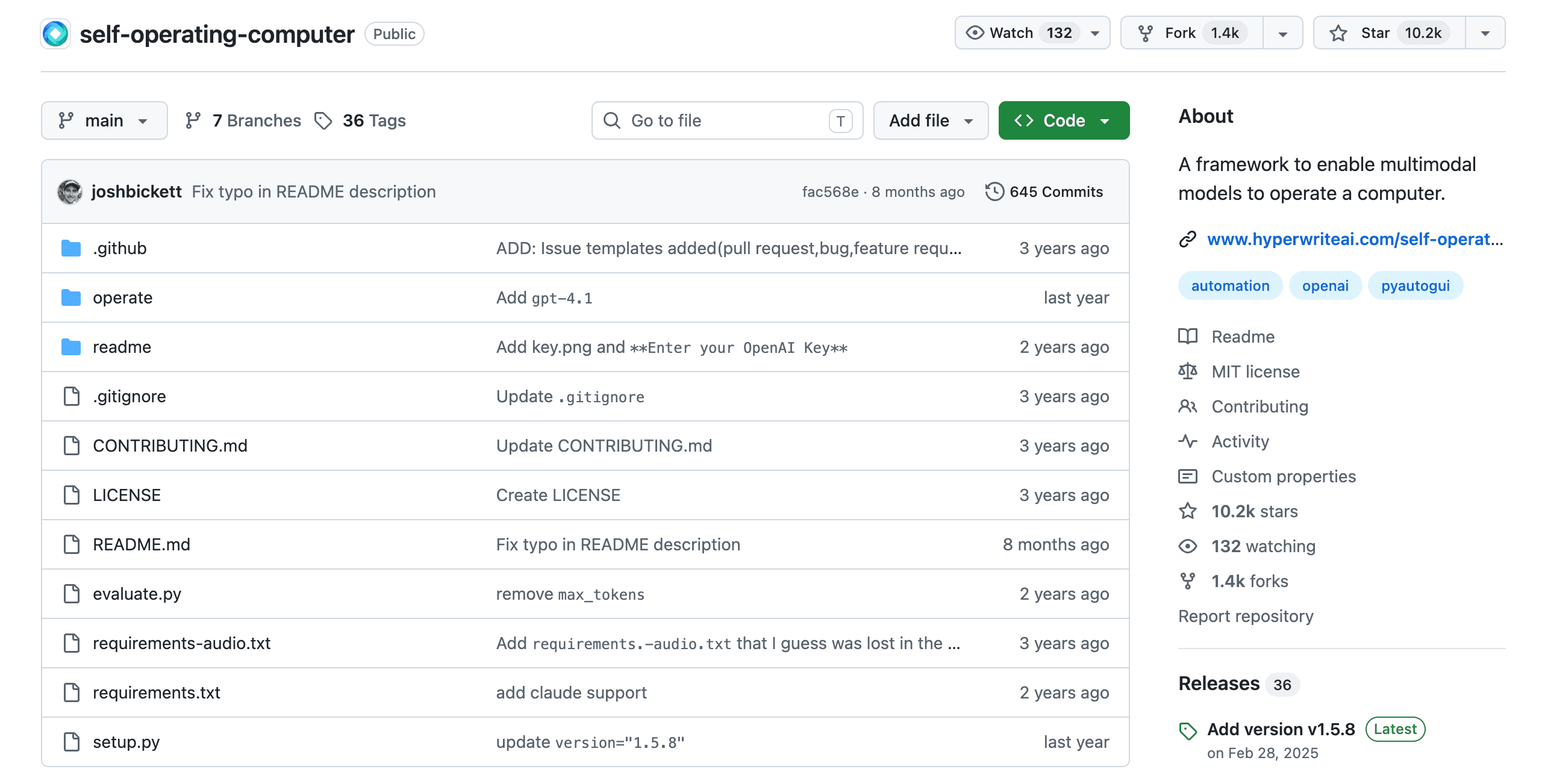Fork the repository
The height and width of the screenshot is (784, 1542).
click(x=1192, y=33)
